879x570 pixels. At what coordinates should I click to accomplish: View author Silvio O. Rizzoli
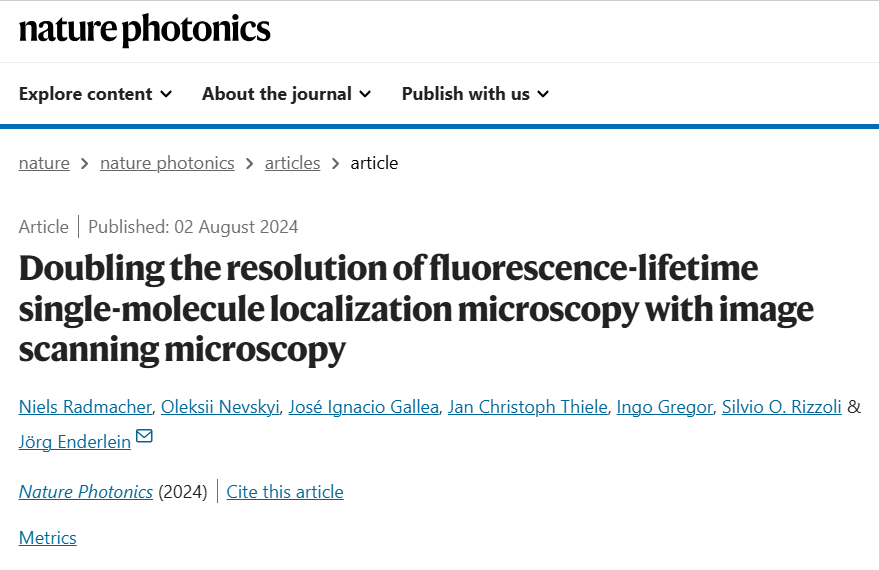781,407
